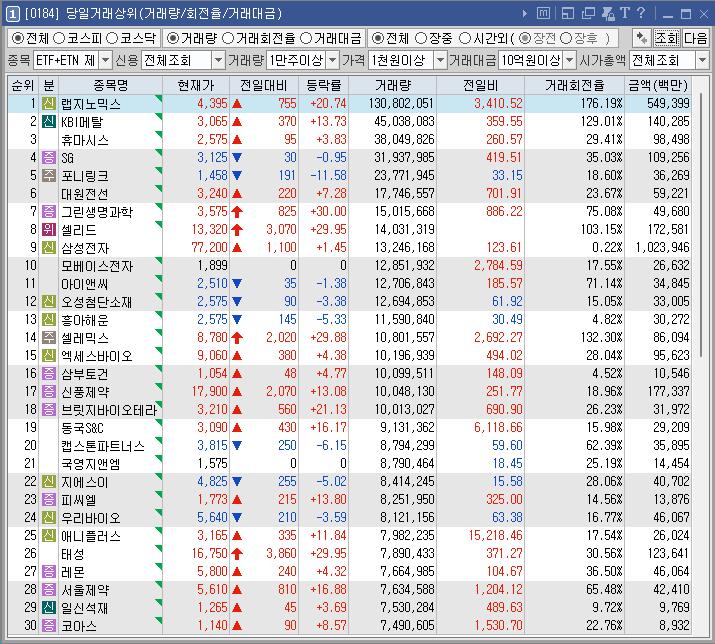
Task: Select the first 전체 market radio button
Action: click(x=17, y=38)
